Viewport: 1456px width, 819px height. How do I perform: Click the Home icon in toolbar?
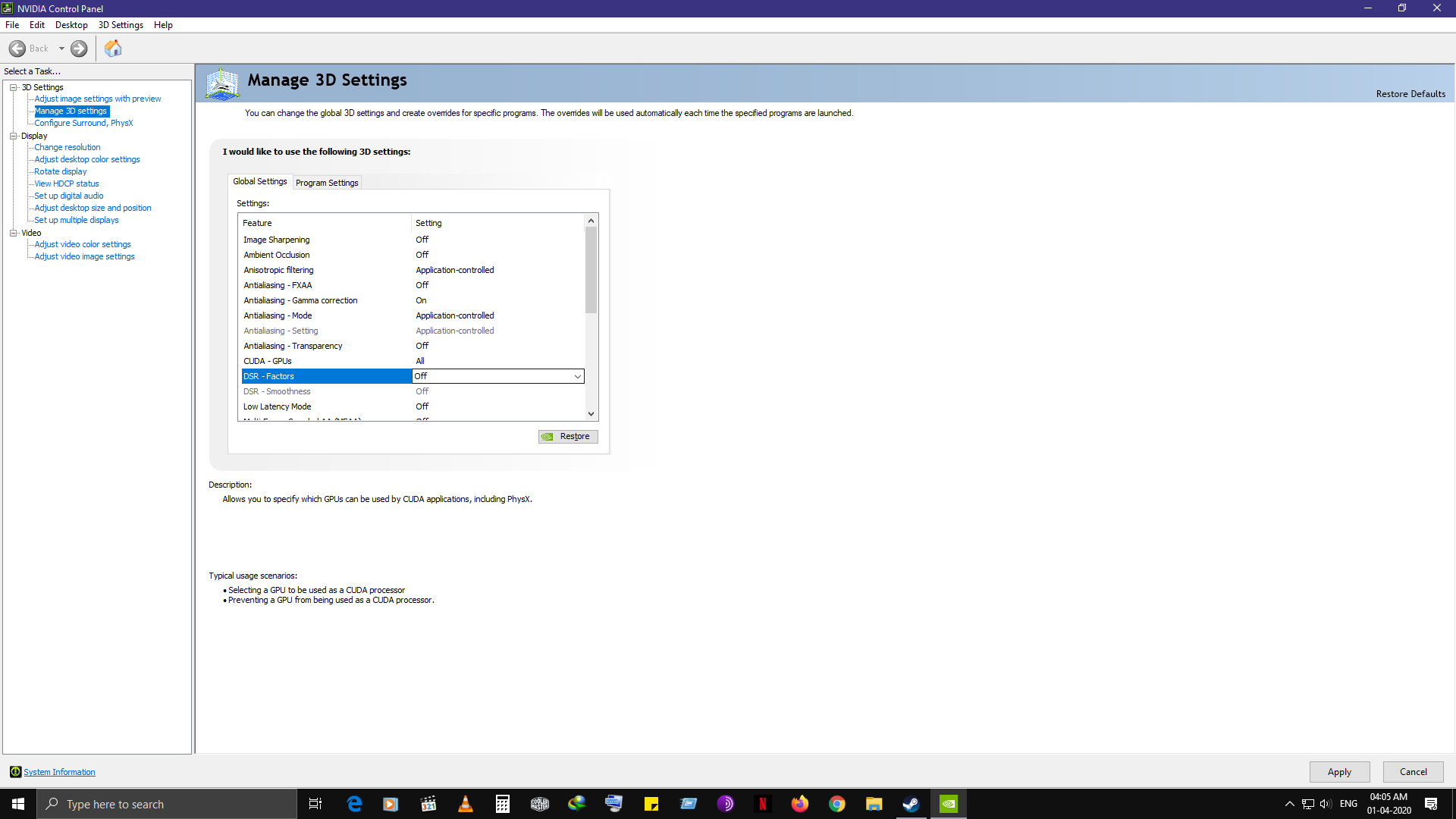point(113,49)
